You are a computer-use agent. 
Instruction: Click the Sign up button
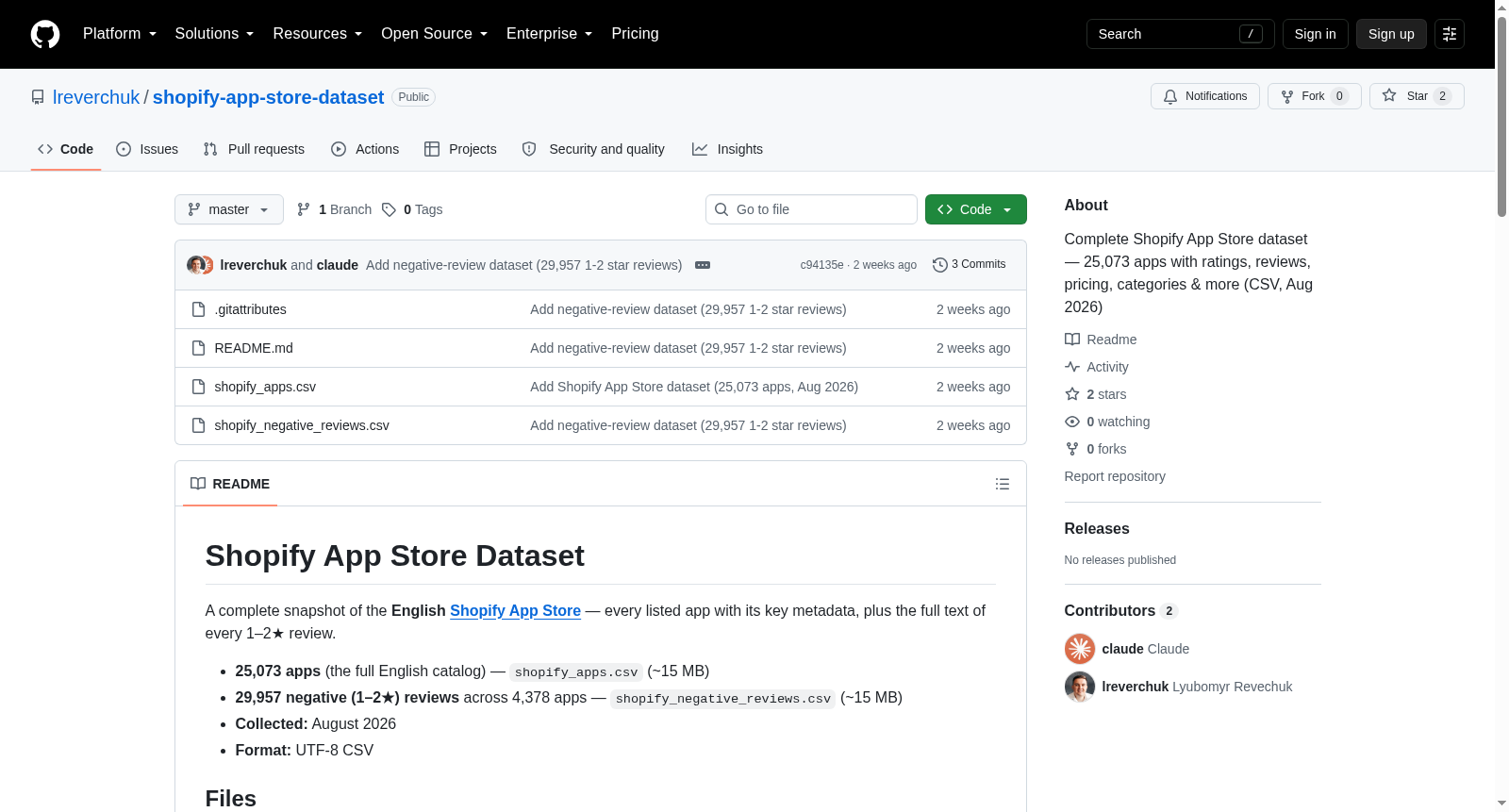pos(1391,34)
